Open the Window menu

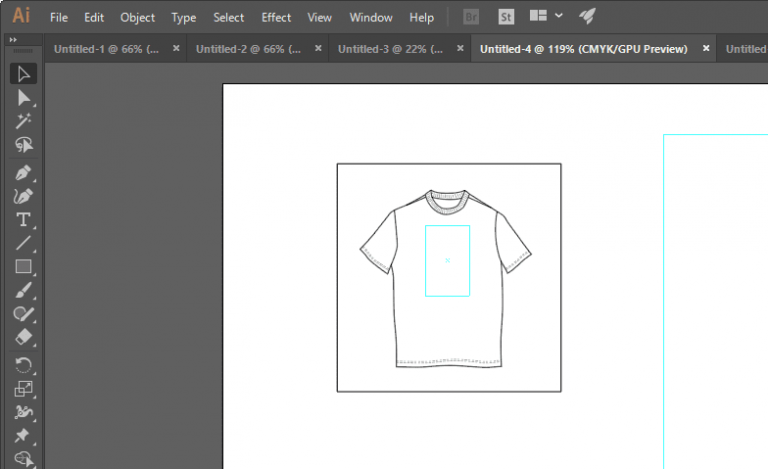coord(371,18)
